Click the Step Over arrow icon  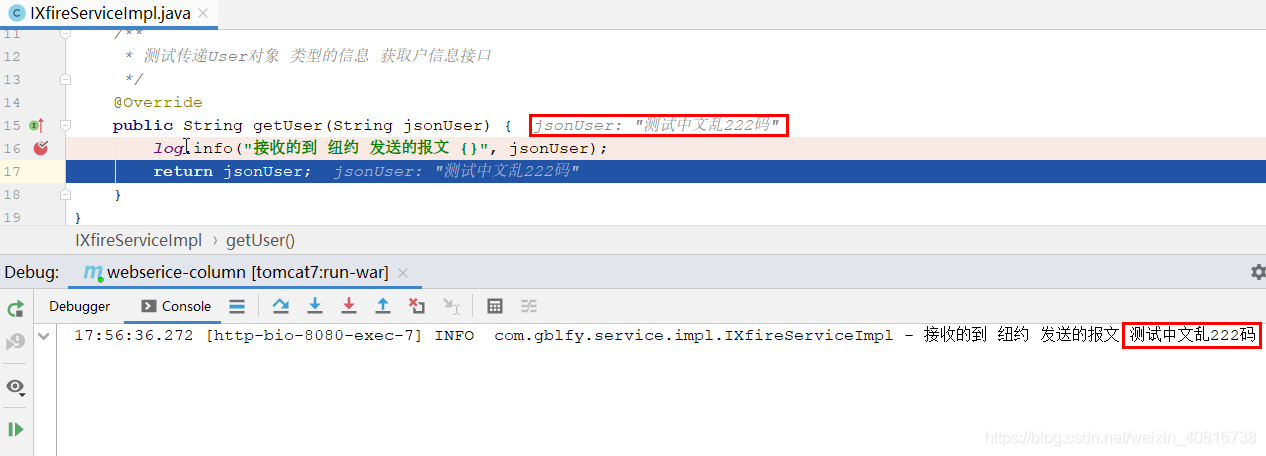tap(281, 305)
